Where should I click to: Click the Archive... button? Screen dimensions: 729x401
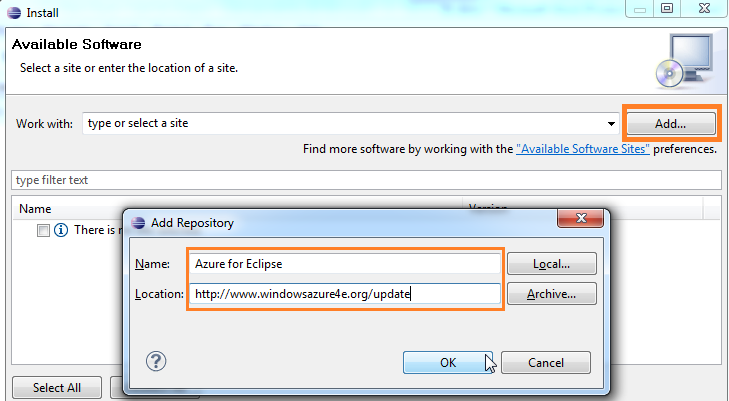point(551,294)
